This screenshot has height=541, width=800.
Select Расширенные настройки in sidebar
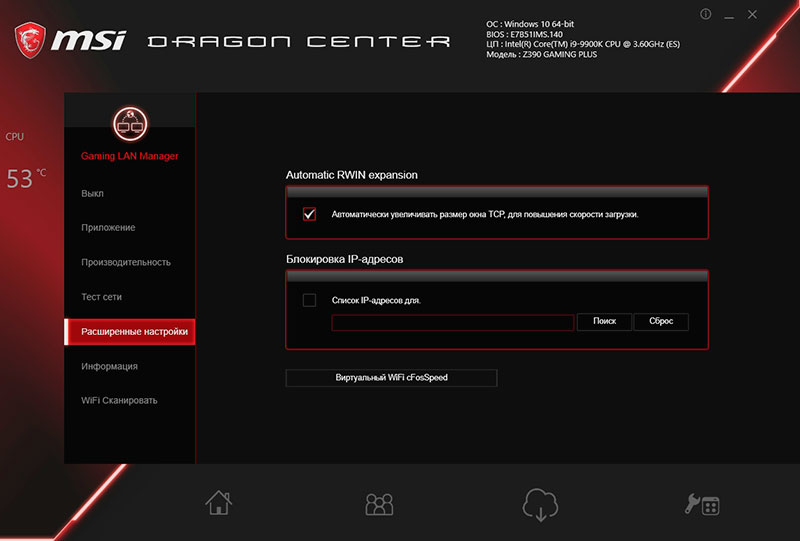[x=130, y=332]
